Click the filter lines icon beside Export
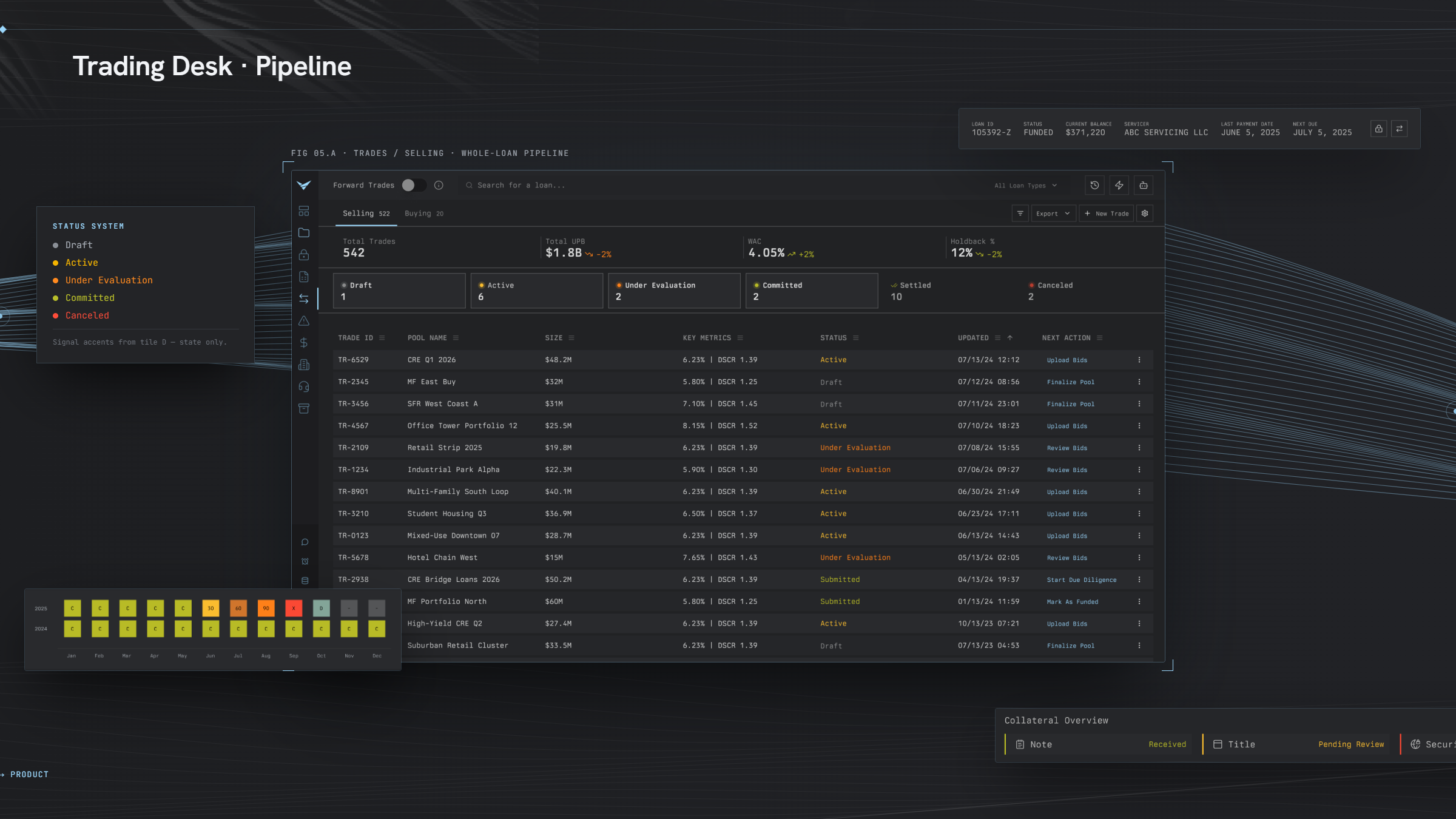Viewport: 1456px width, 819px height. [1020, 214]
